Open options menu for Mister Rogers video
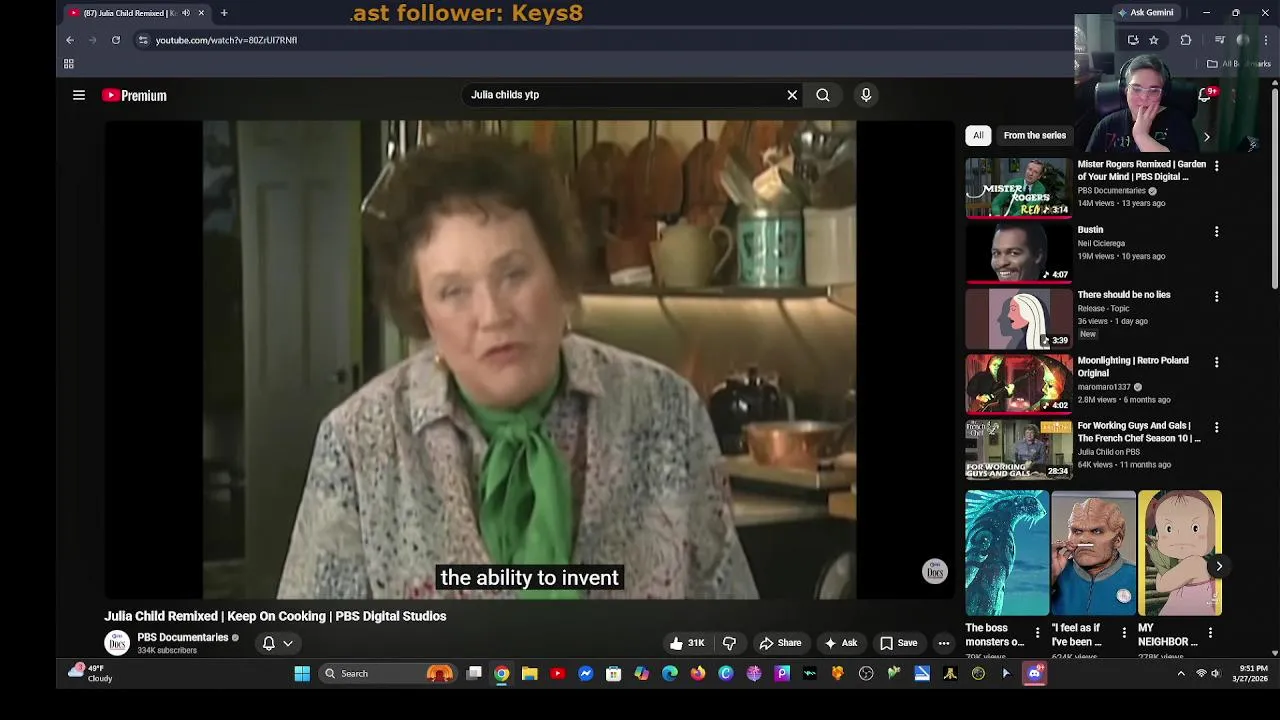The image size is (1280, 720). click(1216, 166)
